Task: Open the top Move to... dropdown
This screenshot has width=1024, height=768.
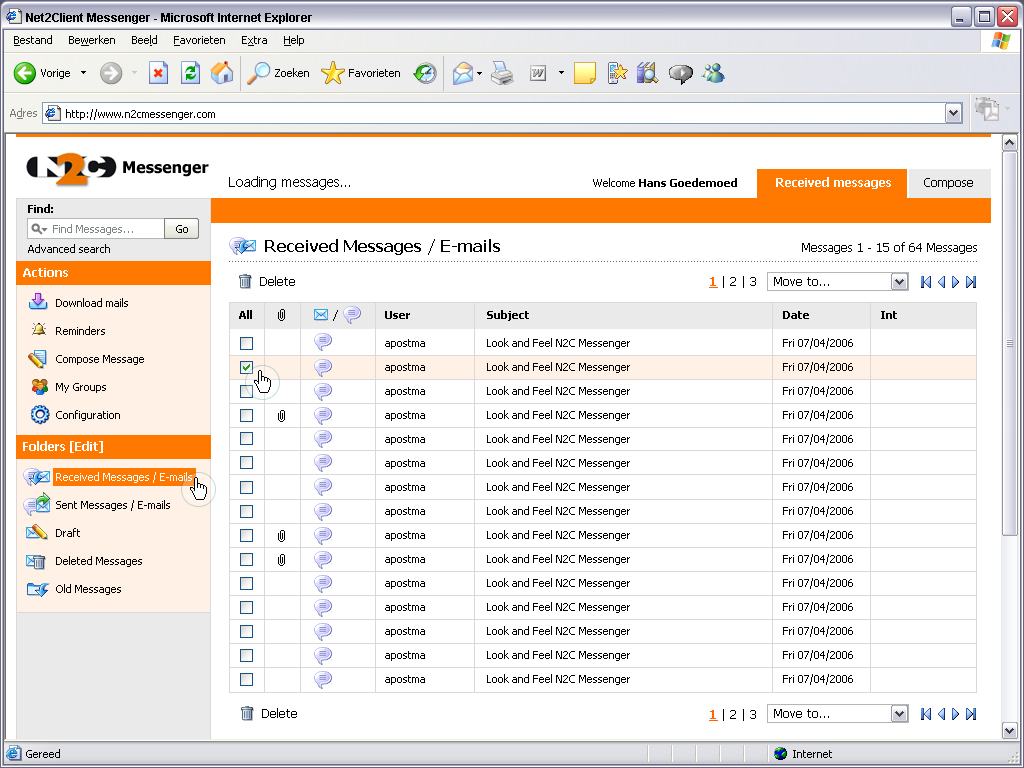Action: click(837, 281)
